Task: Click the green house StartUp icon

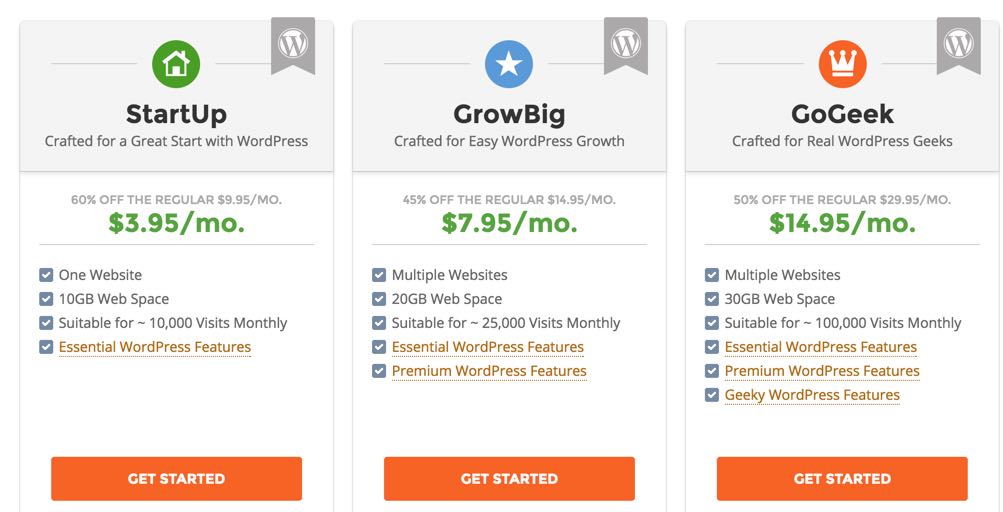Action: 176,64
